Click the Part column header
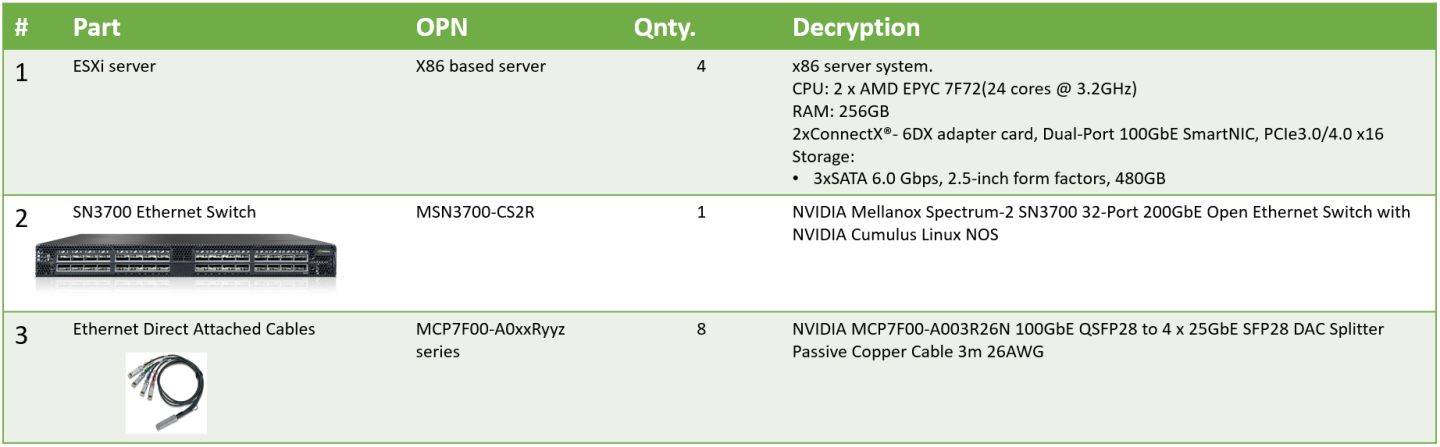This screenshot has height=447, width=1440. pos(96,27)
